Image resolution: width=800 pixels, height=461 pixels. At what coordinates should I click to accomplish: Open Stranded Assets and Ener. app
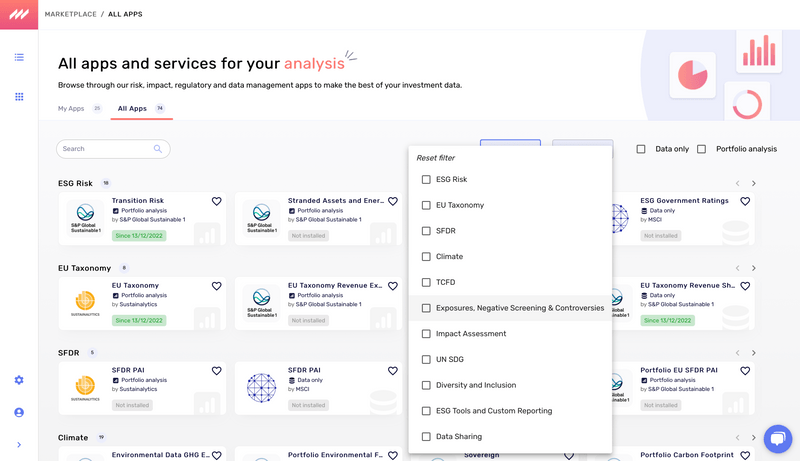click(x=336, y=200)
